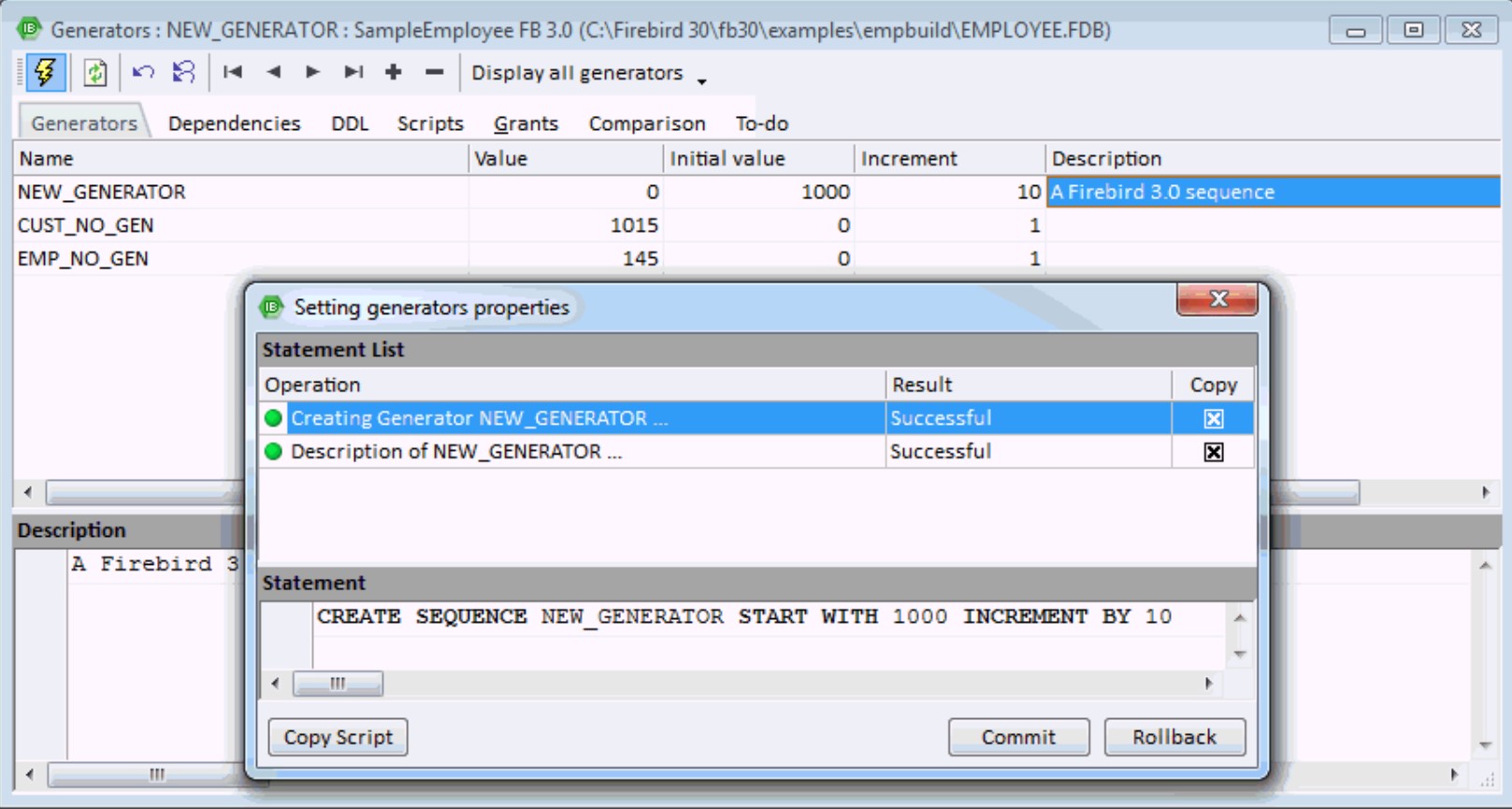1512x809 pixels.
Task: Jump to last record icon
Action: point(353,73)
